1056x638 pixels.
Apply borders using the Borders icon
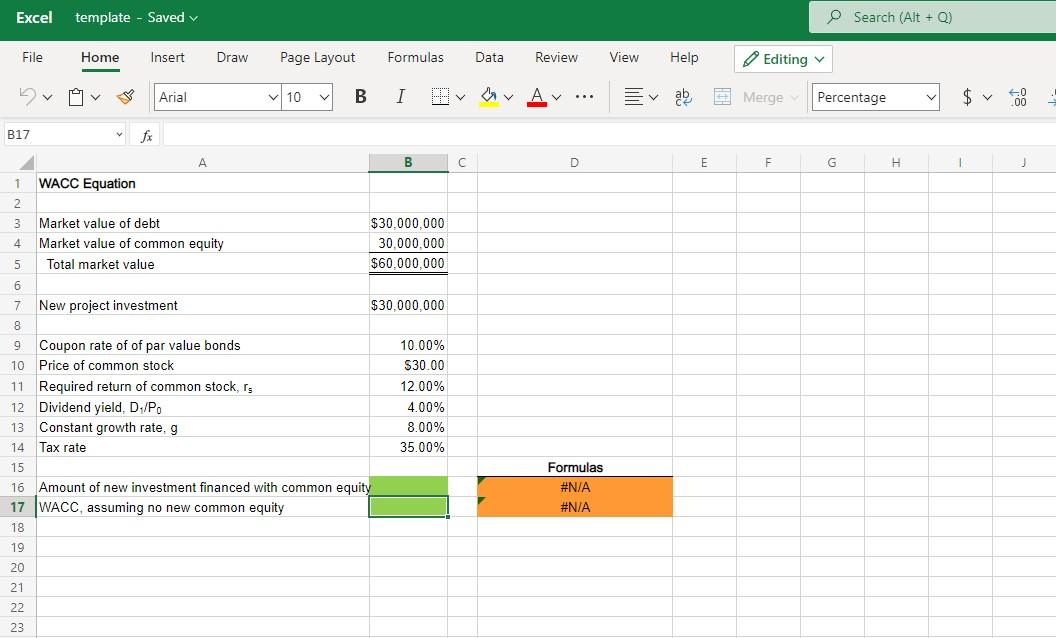438,96
